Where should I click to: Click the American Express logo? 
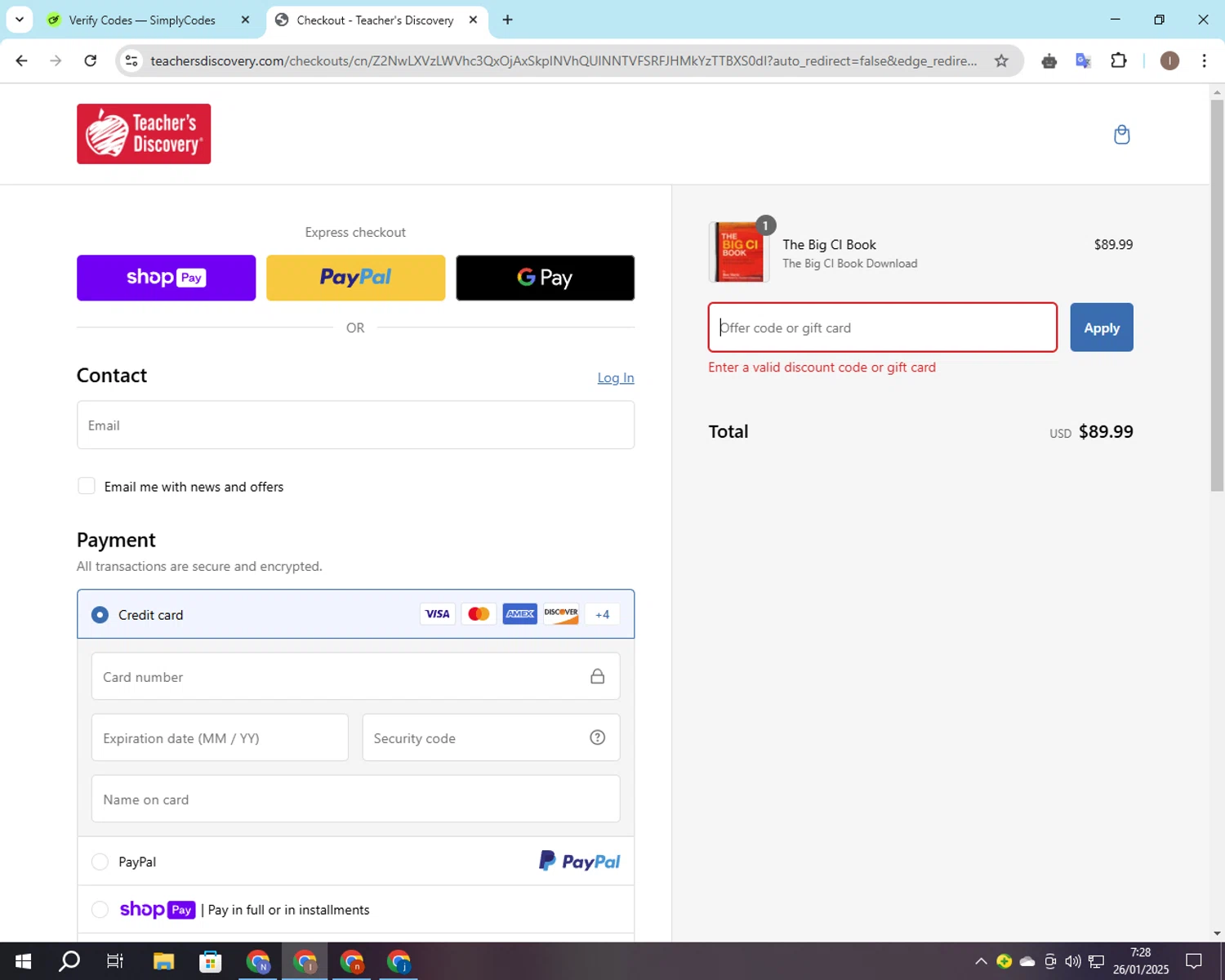519,614
